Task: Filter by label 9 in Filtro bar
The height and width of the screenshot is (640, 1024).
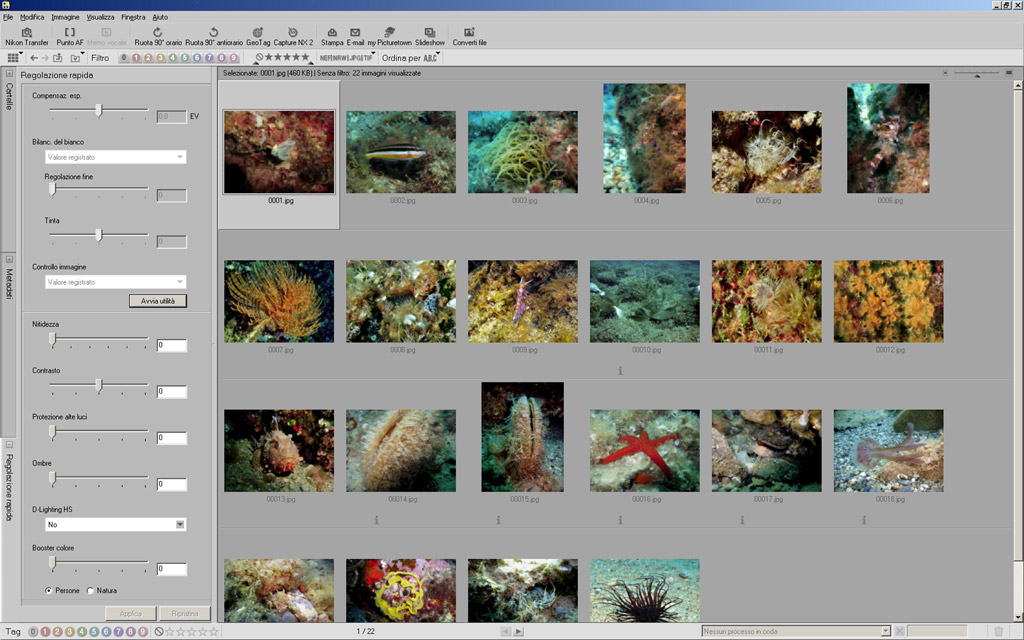Action: (x=234, y=58)
